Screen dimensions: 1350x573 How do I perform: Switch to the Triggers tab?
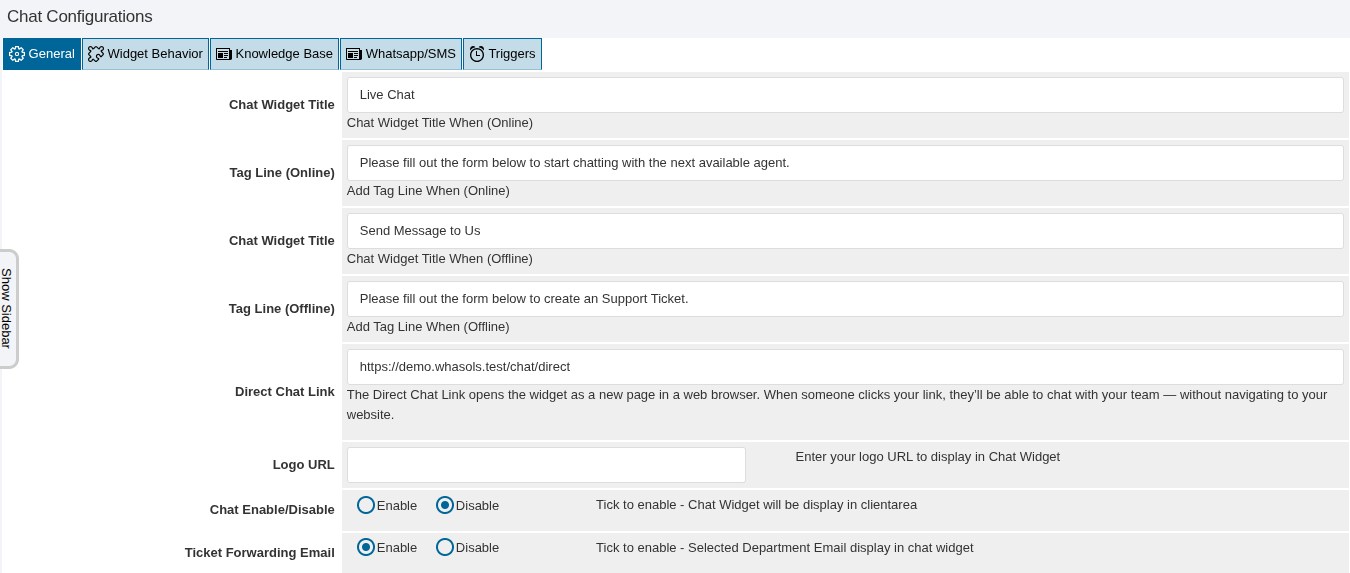tap(503, 54)
